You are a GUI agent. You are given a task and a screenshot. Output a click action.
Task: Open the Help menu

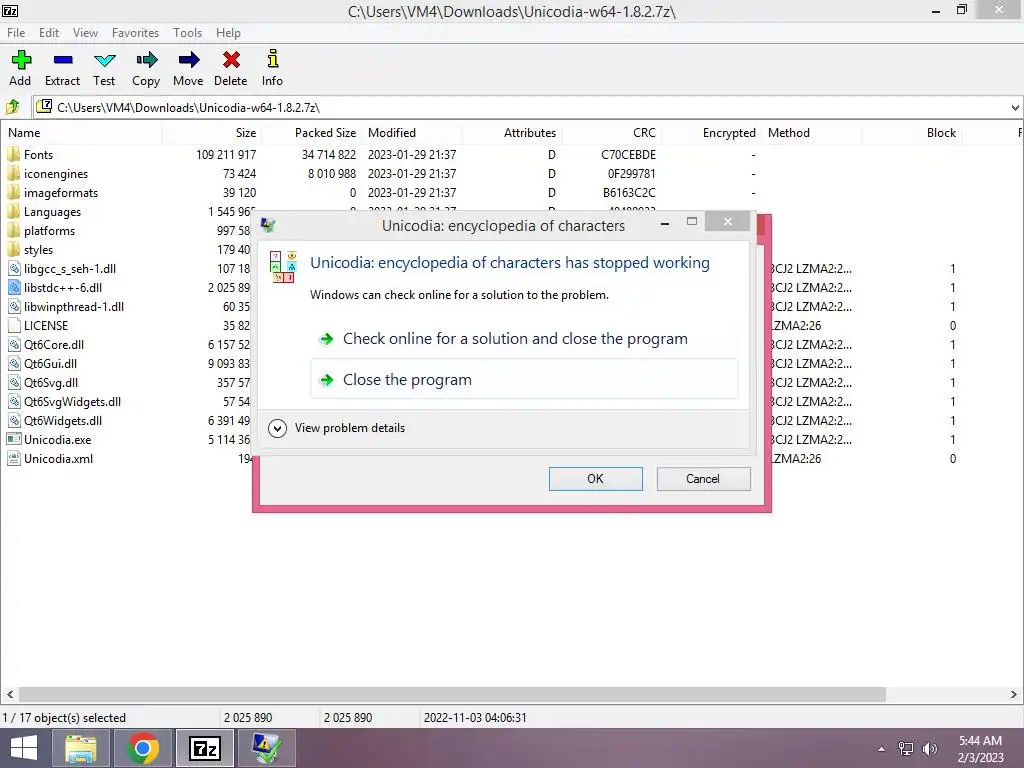click(229, 33)
